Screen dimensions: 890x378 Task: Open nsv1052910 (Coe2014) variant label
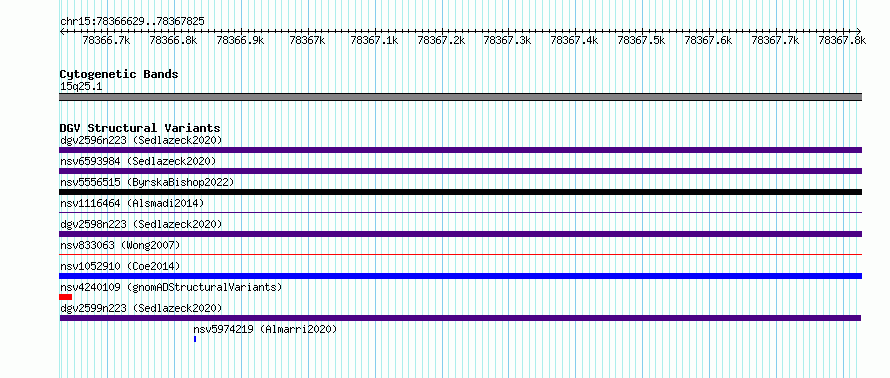pyautogui.click(x=120, y=266)
